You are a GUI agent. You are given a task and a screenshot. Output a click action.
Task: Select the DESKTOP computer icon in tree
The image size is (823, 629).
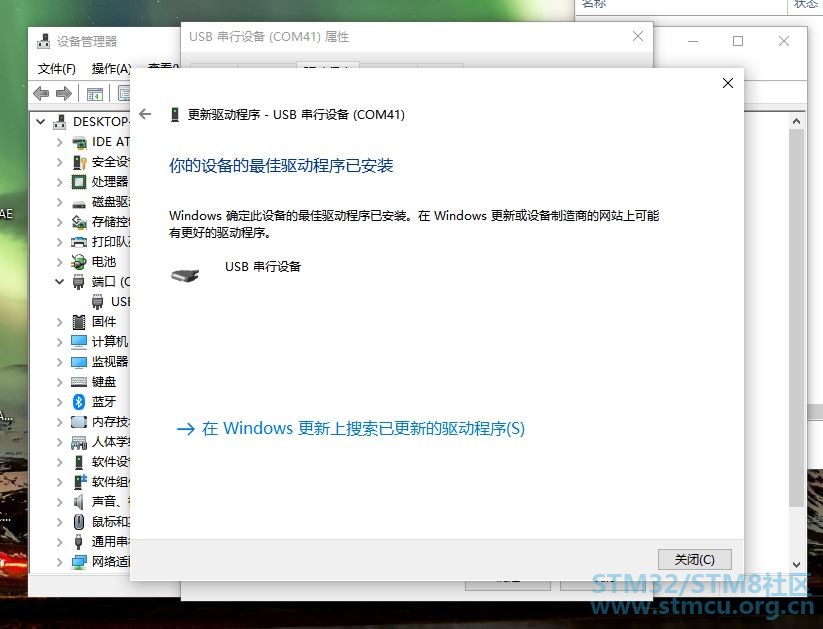(60, 122)
